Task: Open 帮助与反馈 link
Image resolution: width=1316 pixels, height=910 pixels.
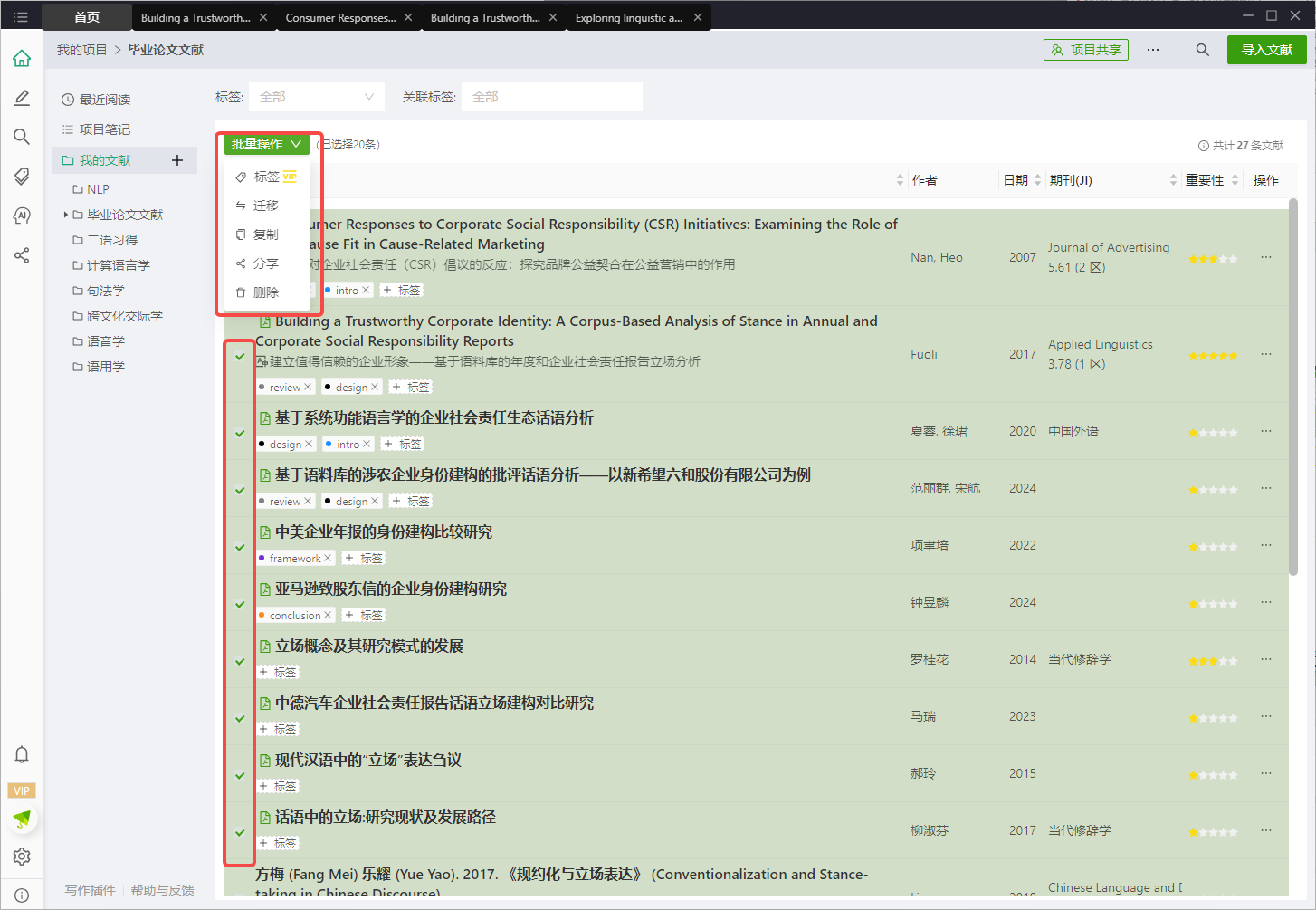Action: click(162, 890)
